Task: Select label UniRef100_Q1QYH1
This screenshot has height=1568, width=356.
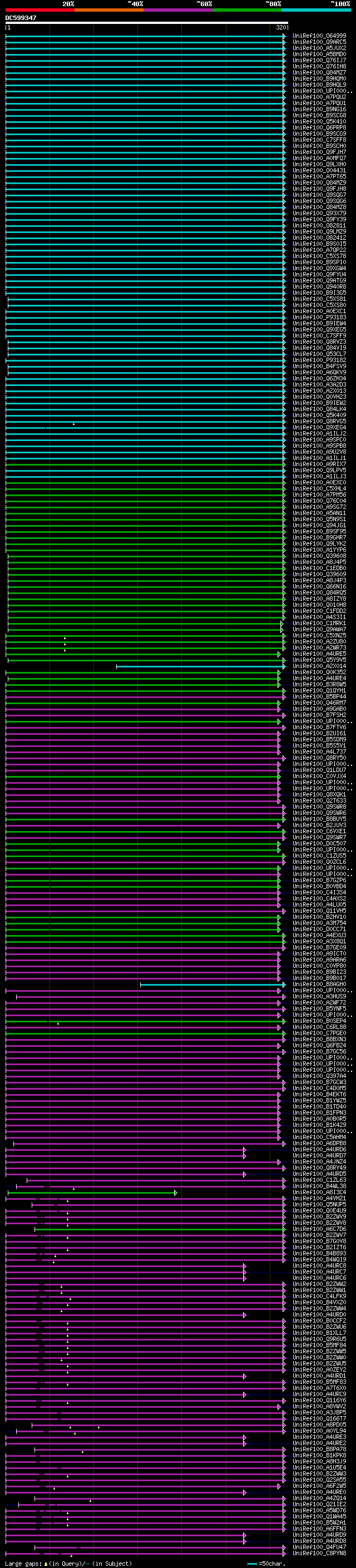Action: 319,691
